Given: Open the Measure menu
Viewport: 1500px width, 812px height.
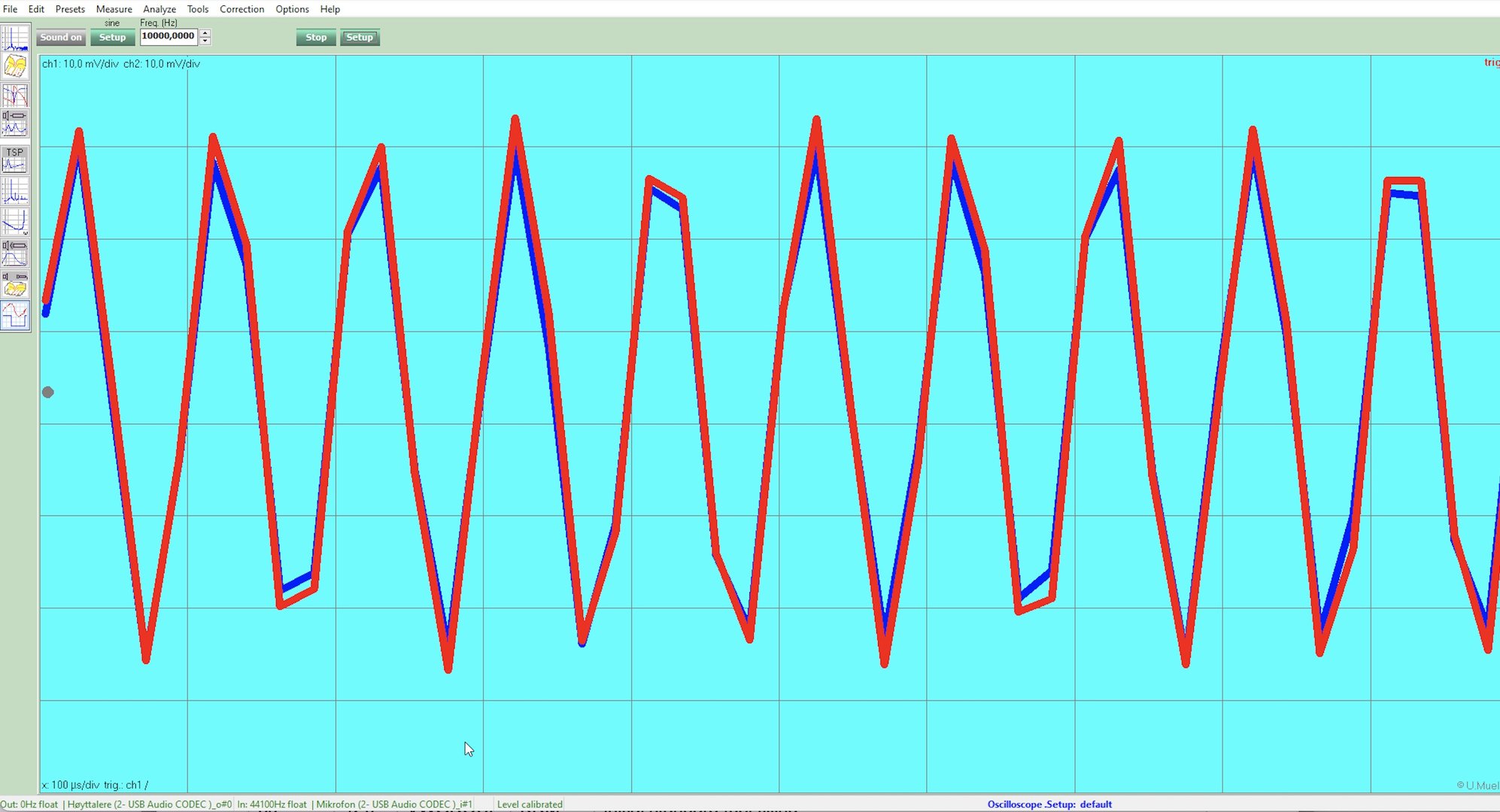Looking at the screenshot, I should pos(114,9).
